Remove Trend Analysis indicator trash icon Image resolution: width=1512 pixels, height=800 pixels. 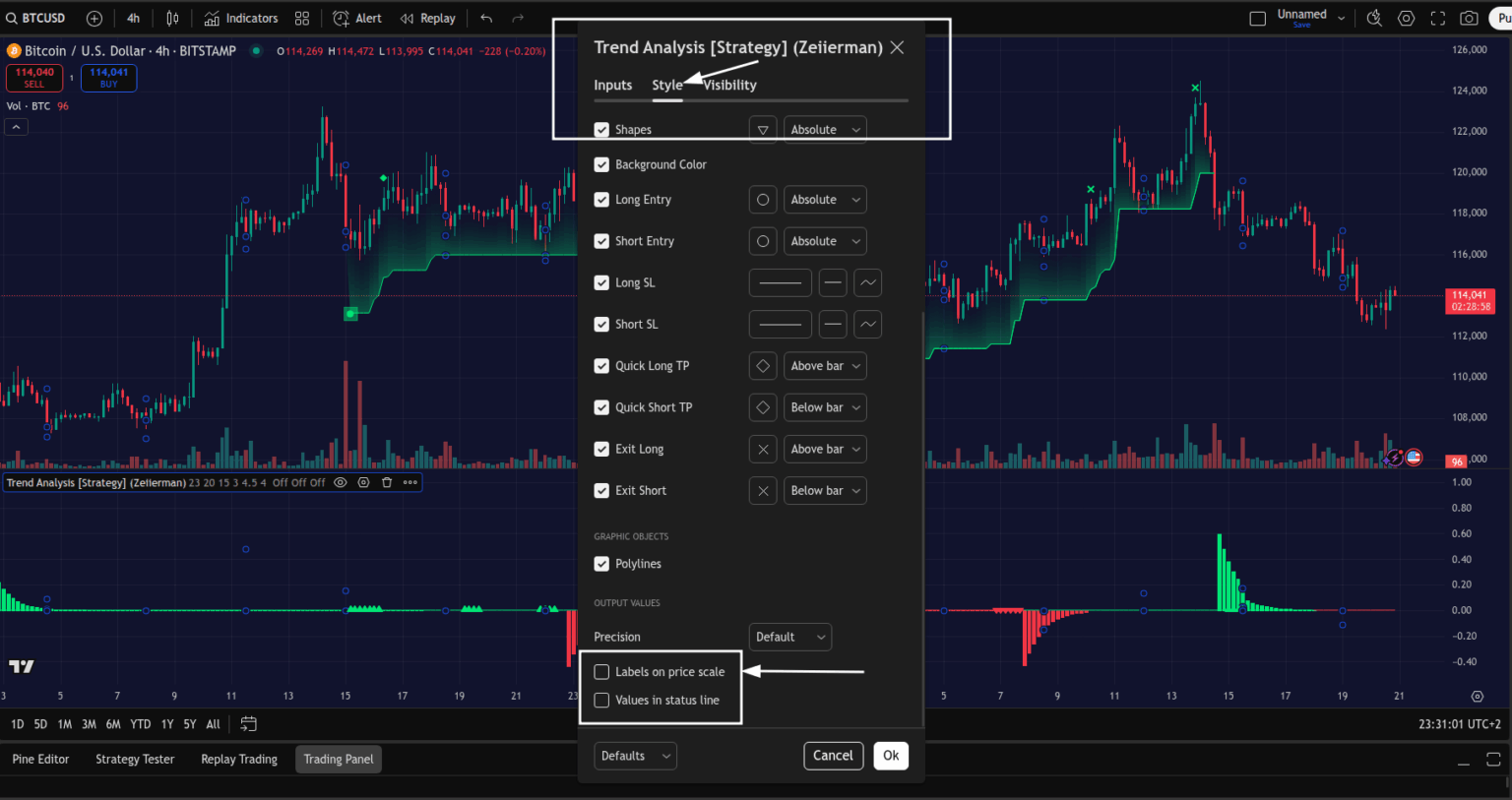[386, 482]
